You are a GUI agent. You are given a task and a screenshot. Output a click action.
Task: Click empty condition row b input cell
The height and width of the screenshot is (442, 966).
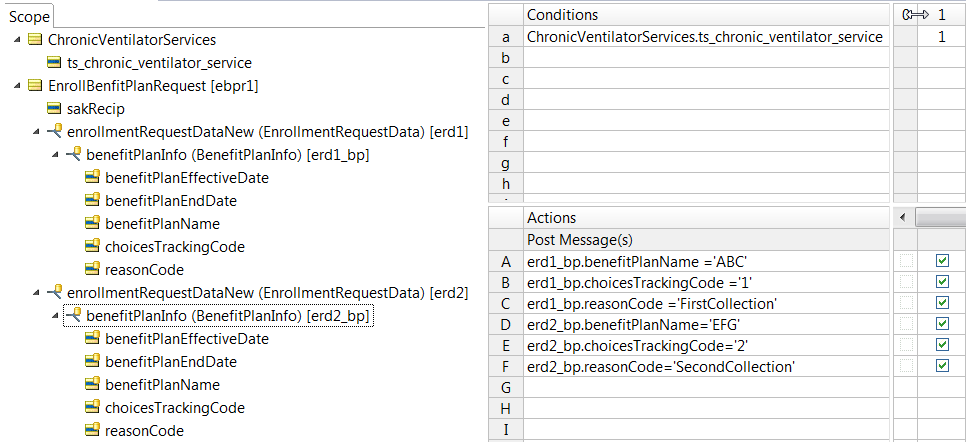pos(707,58)
